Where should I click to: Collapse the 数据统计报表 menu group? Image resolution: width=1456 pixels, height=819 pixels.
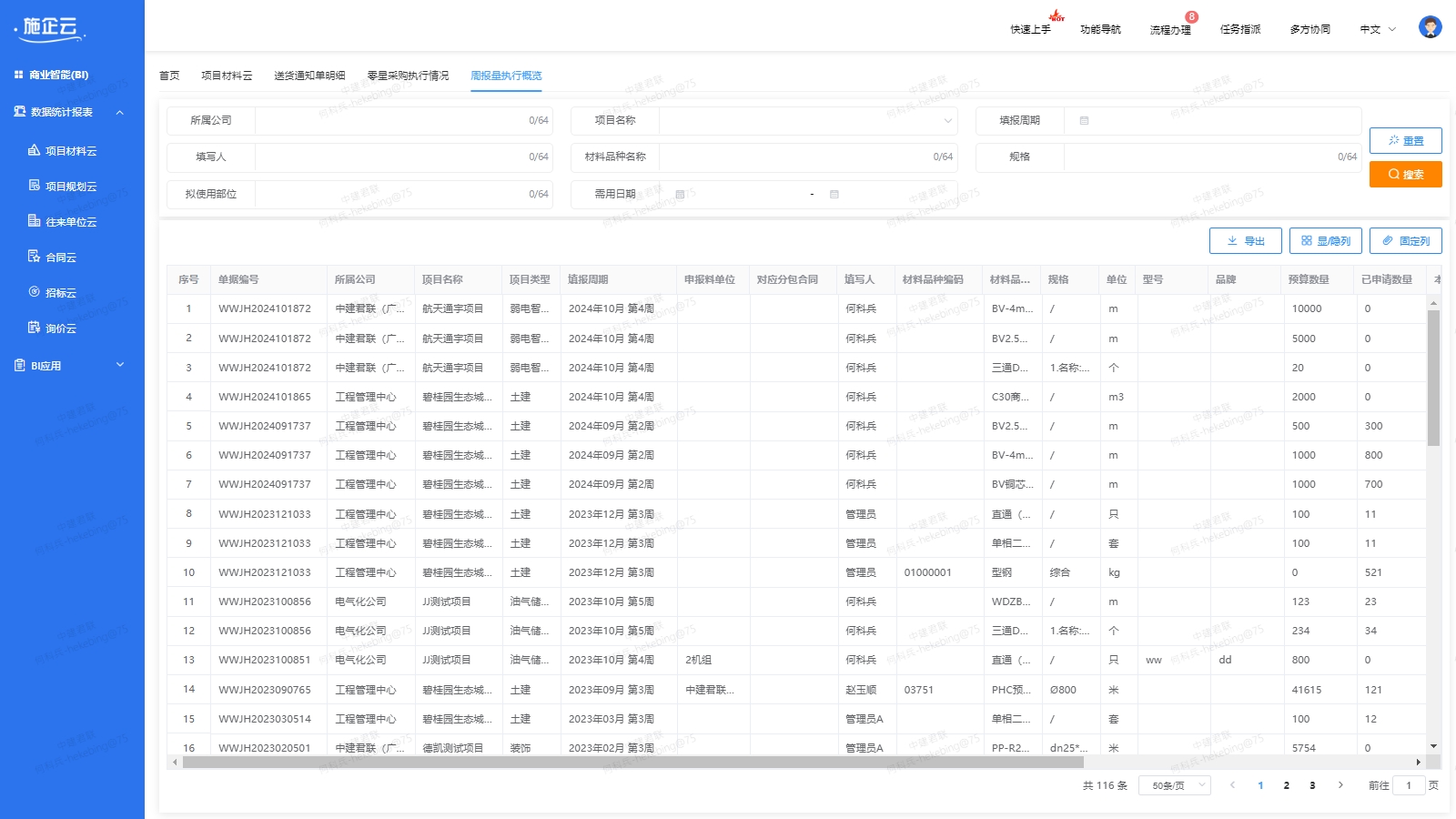tap(119, 112)
